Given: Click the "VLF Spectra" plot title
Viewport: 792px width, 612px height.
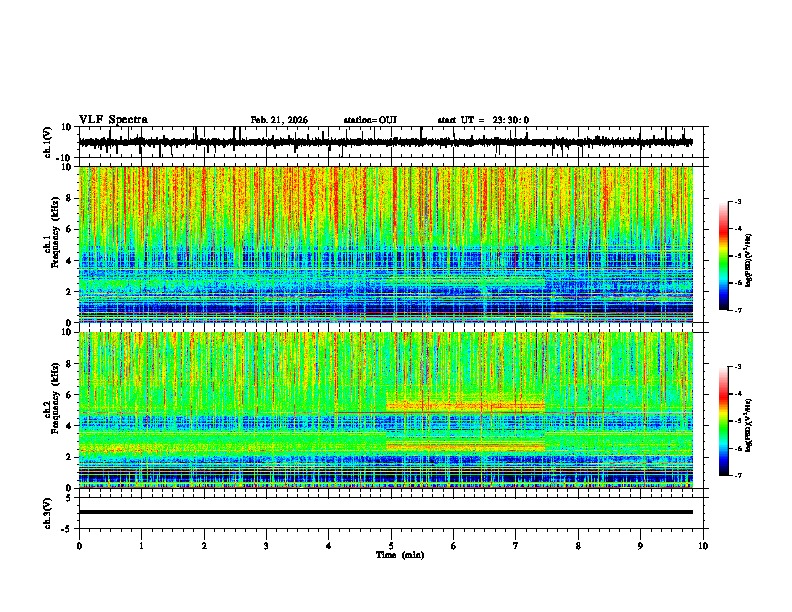Looking at the screenshot, I should click(113, 120).
